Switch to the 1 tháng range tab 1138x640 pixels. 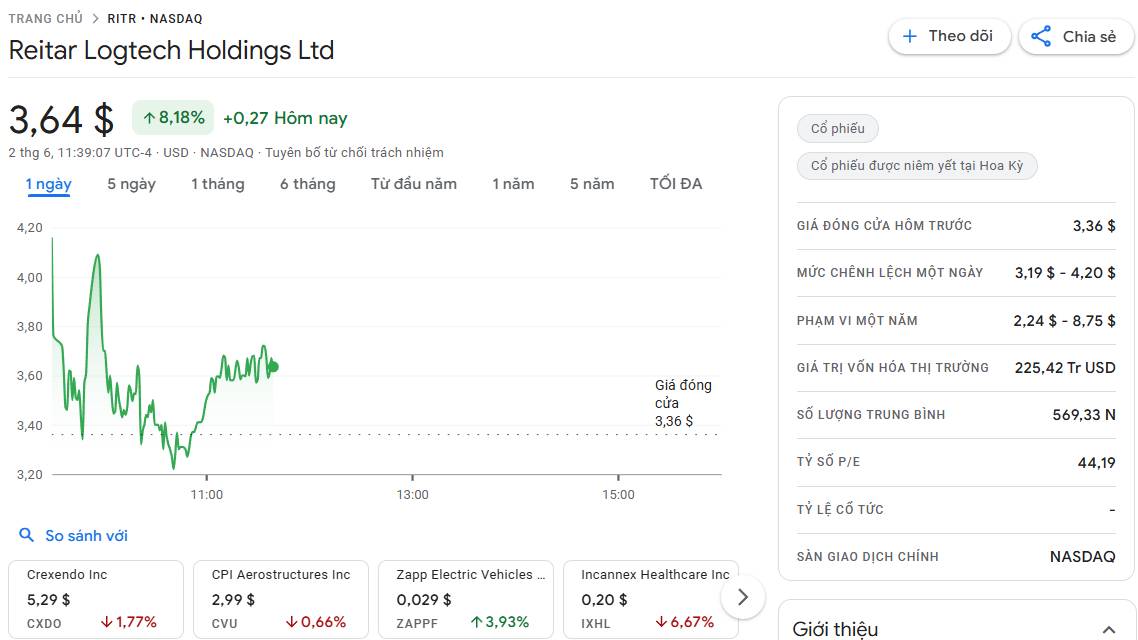pos(218,184)
